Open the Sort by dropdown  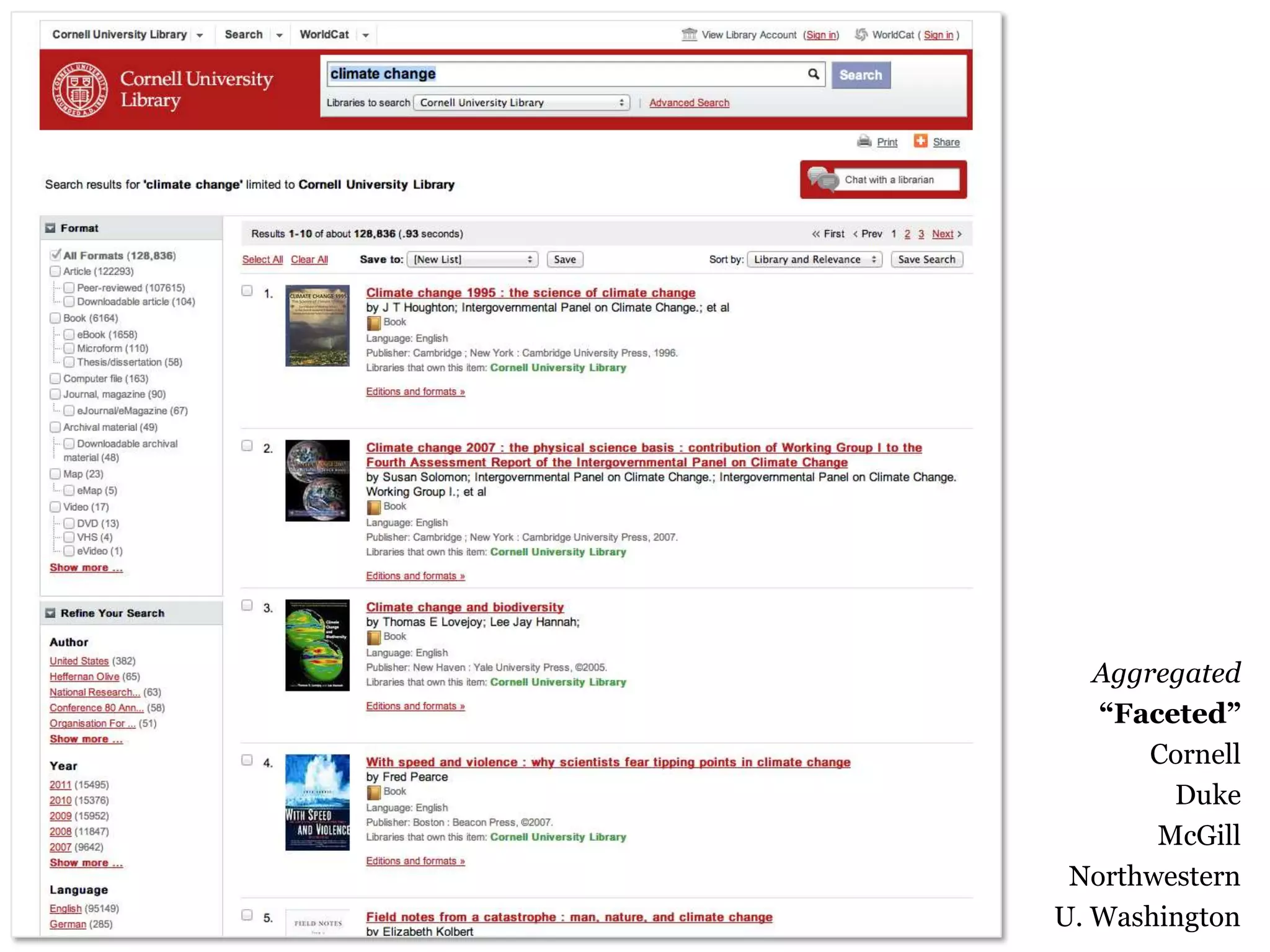pyautogui.click(x=814, y=260)
